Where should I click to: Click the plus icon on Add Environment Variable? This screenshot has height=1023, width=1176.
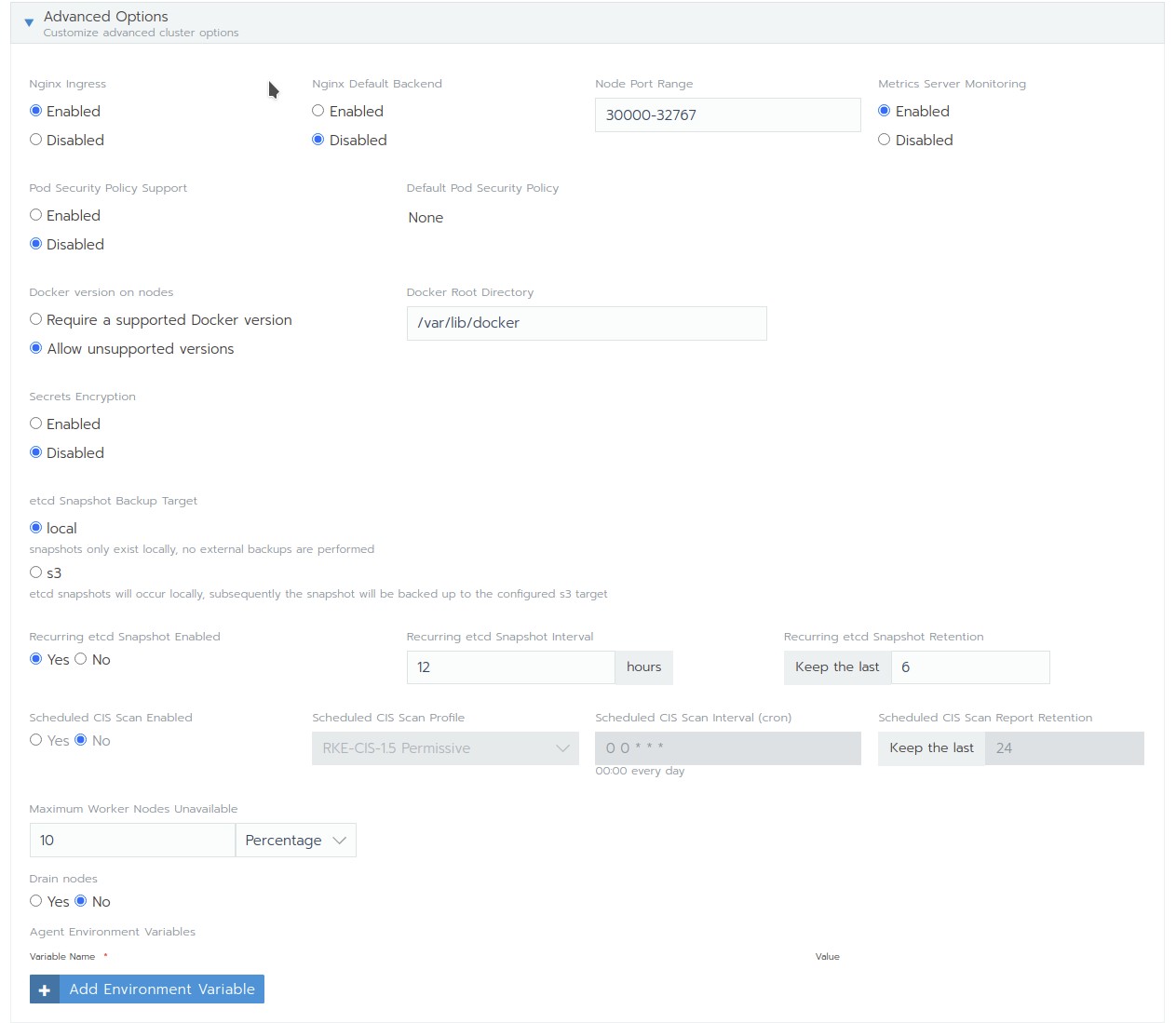click(44, 989)
